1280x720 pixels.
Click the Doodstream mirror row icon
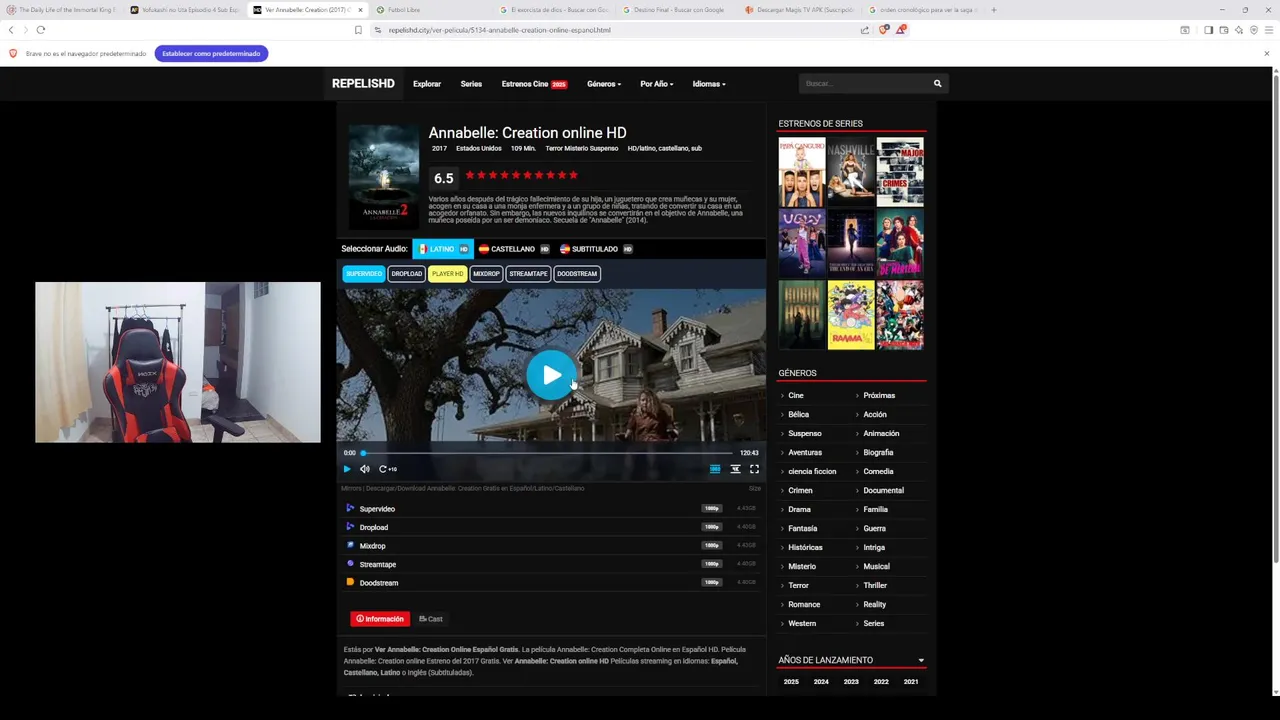pyautogui.click(x=350, y=582)
